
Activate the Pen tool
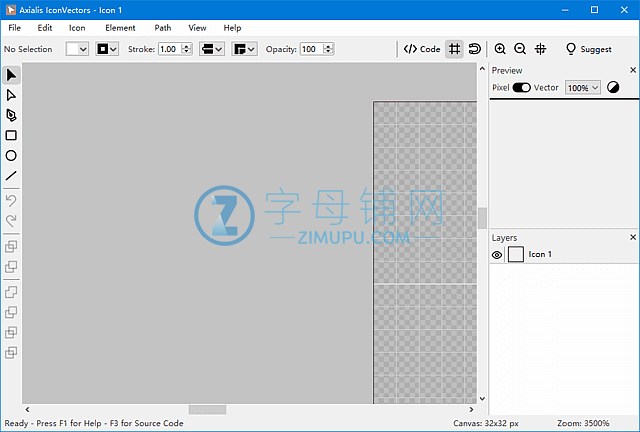tap(11, 115)
